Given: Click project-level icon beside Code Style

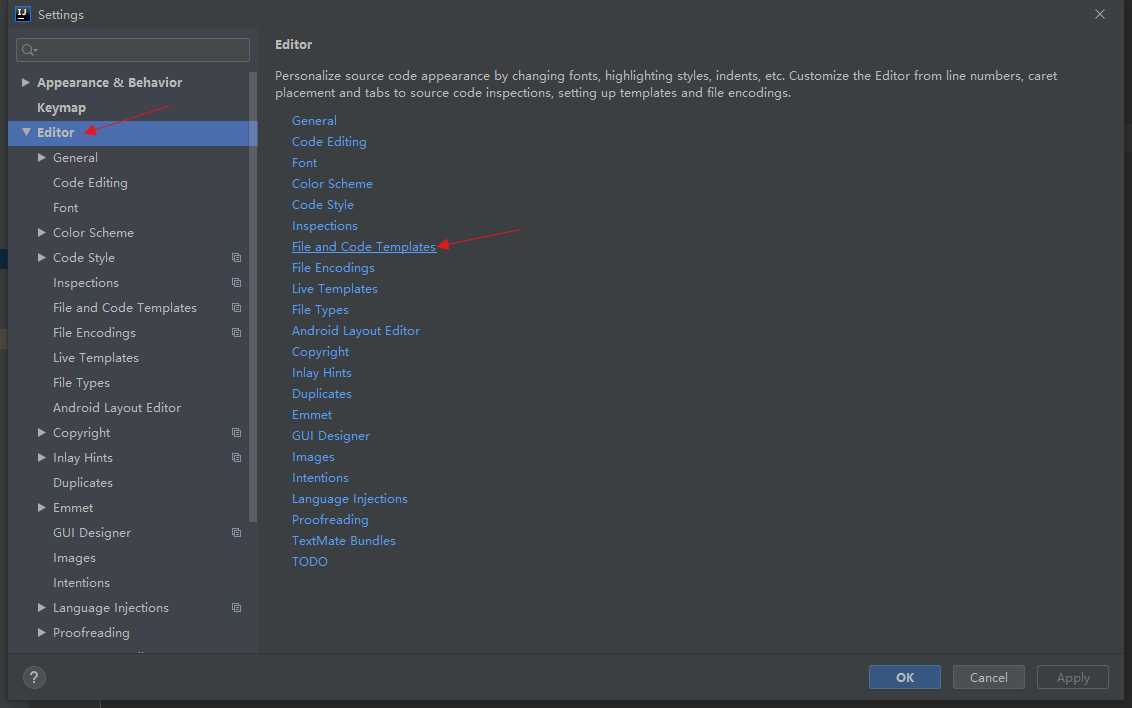Looking at the screenshot, I should [x=236, y=258].
